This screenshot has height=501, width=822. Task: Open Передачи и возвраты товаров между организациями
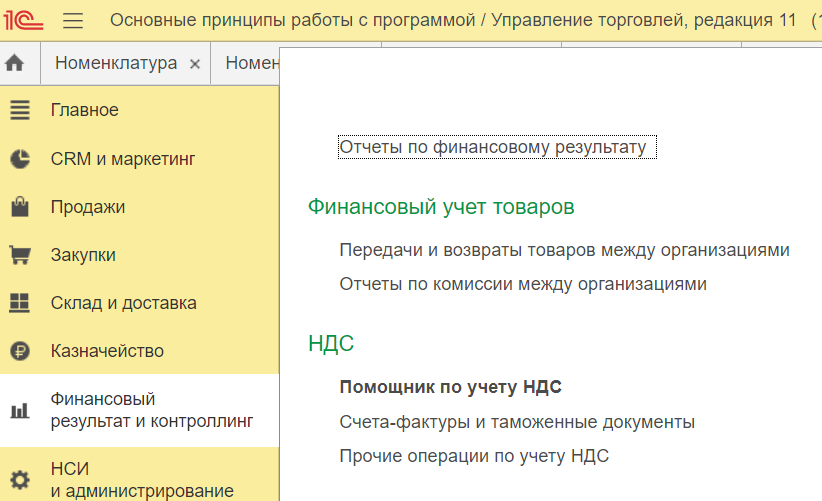coord(564,250)
